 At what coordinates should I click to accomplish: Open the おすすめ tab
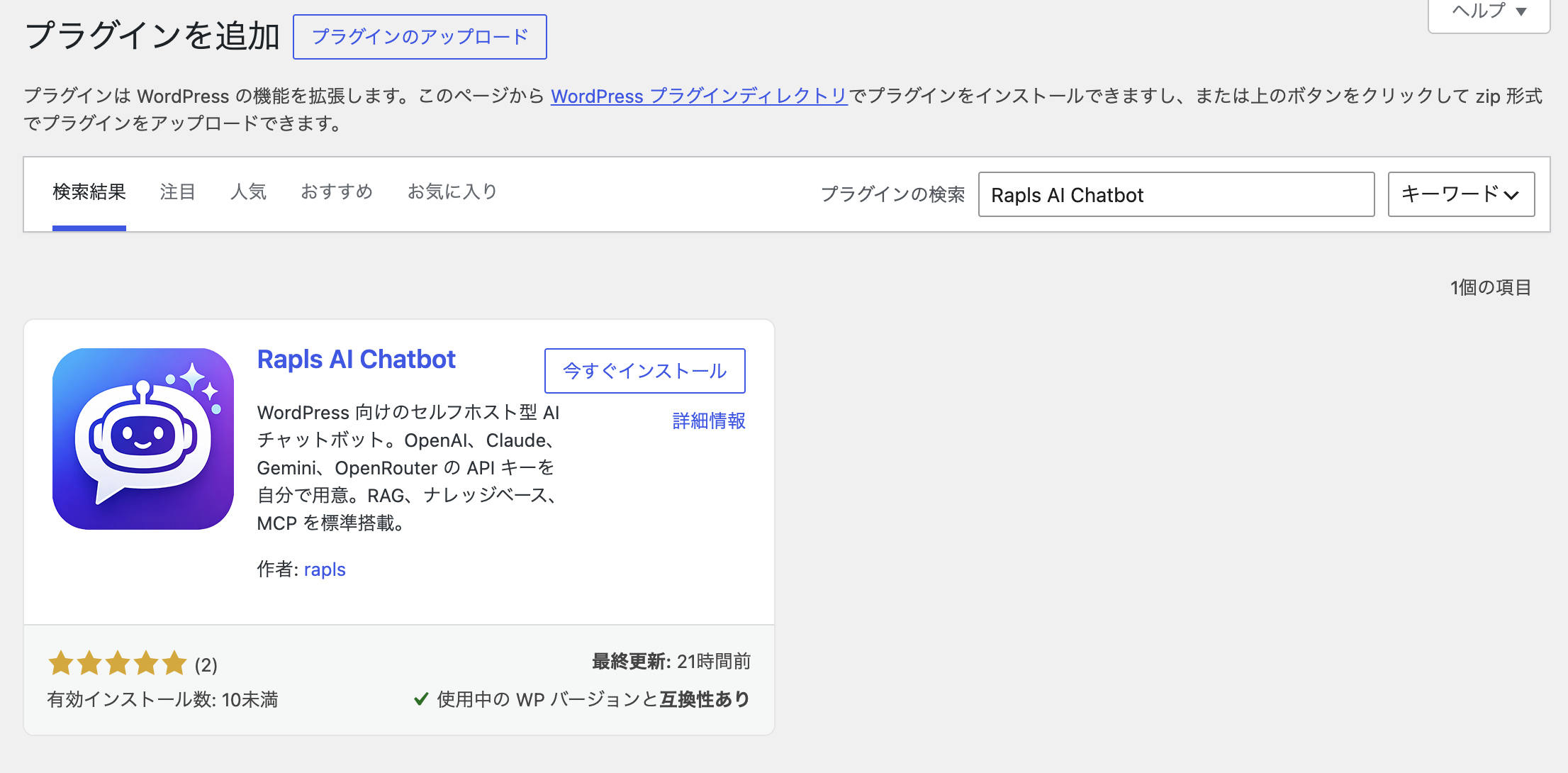[x=337, y=192]
